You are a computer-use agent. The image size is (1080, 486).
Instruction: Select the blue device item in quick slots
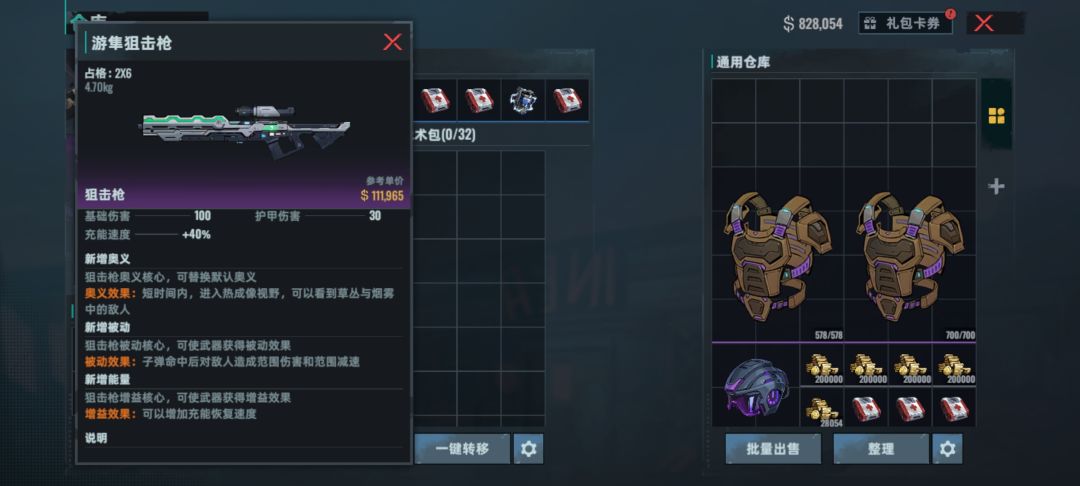(523, 100)
